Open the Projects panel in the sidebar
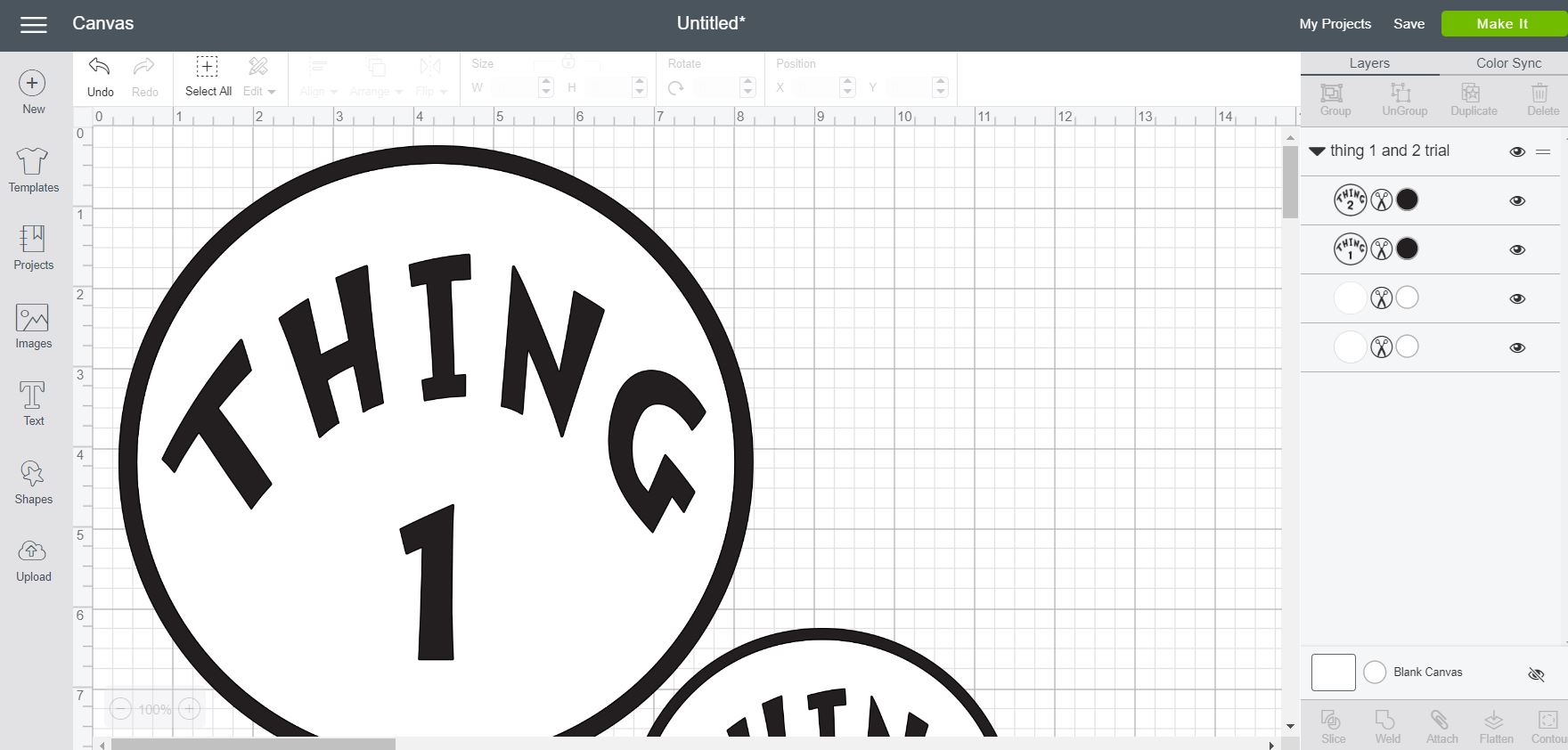This screenshot has height=750, width=1568. (33, 248)
